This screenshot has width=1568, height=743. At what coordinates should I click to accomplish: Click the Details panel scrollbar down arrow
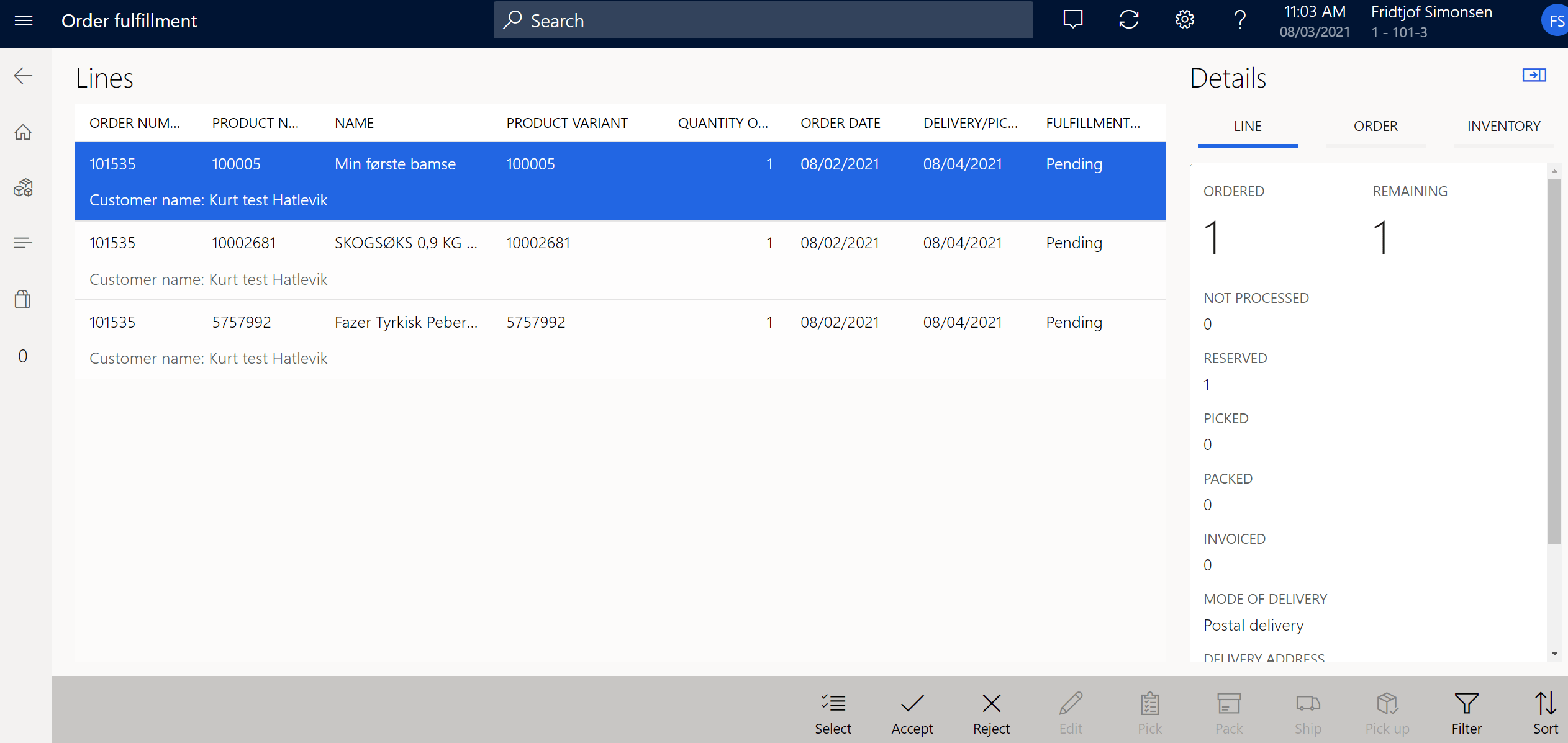point(1554,654)
